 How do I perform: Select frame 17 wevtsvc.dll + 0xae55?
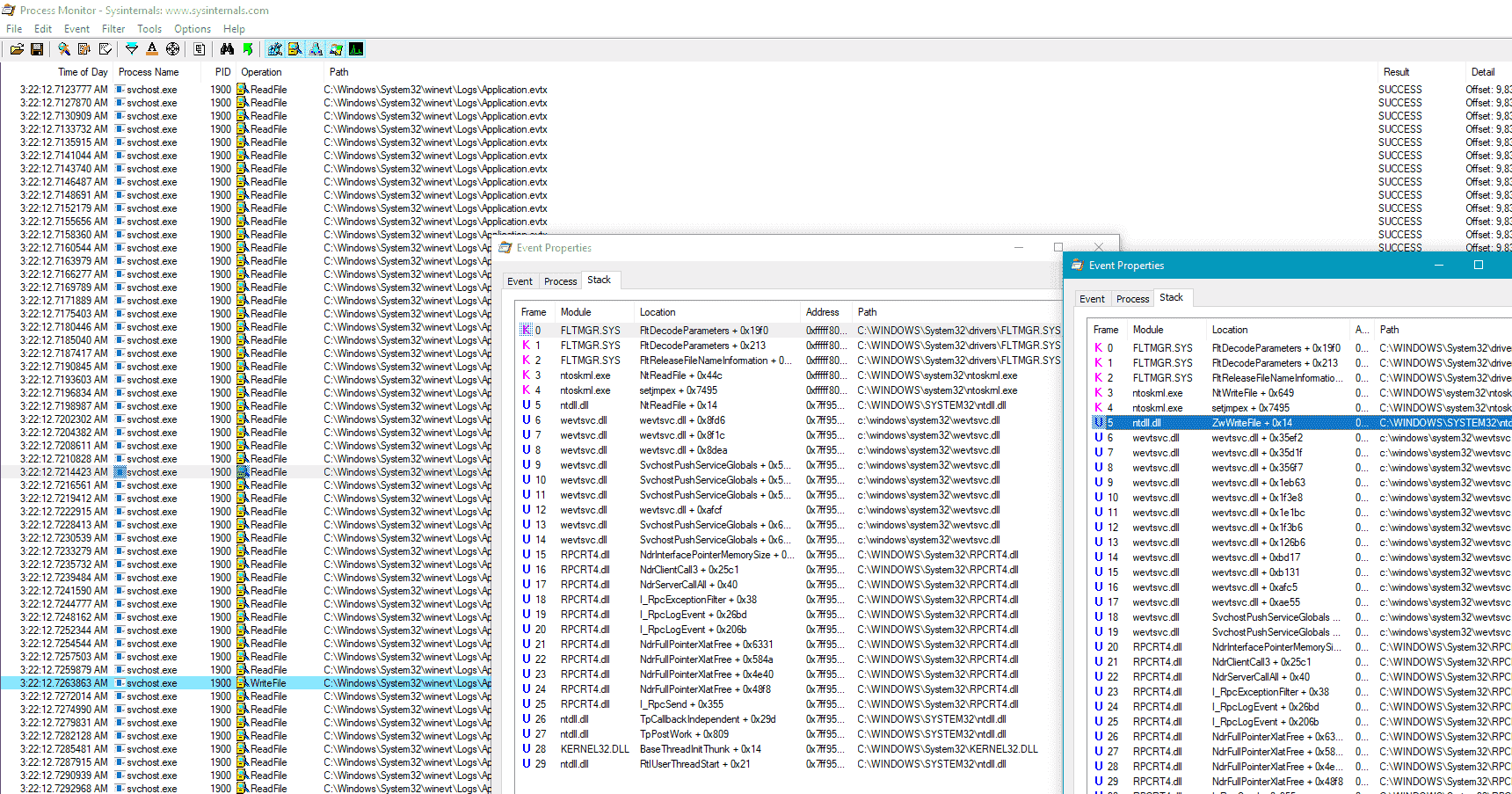point(1301,602)
